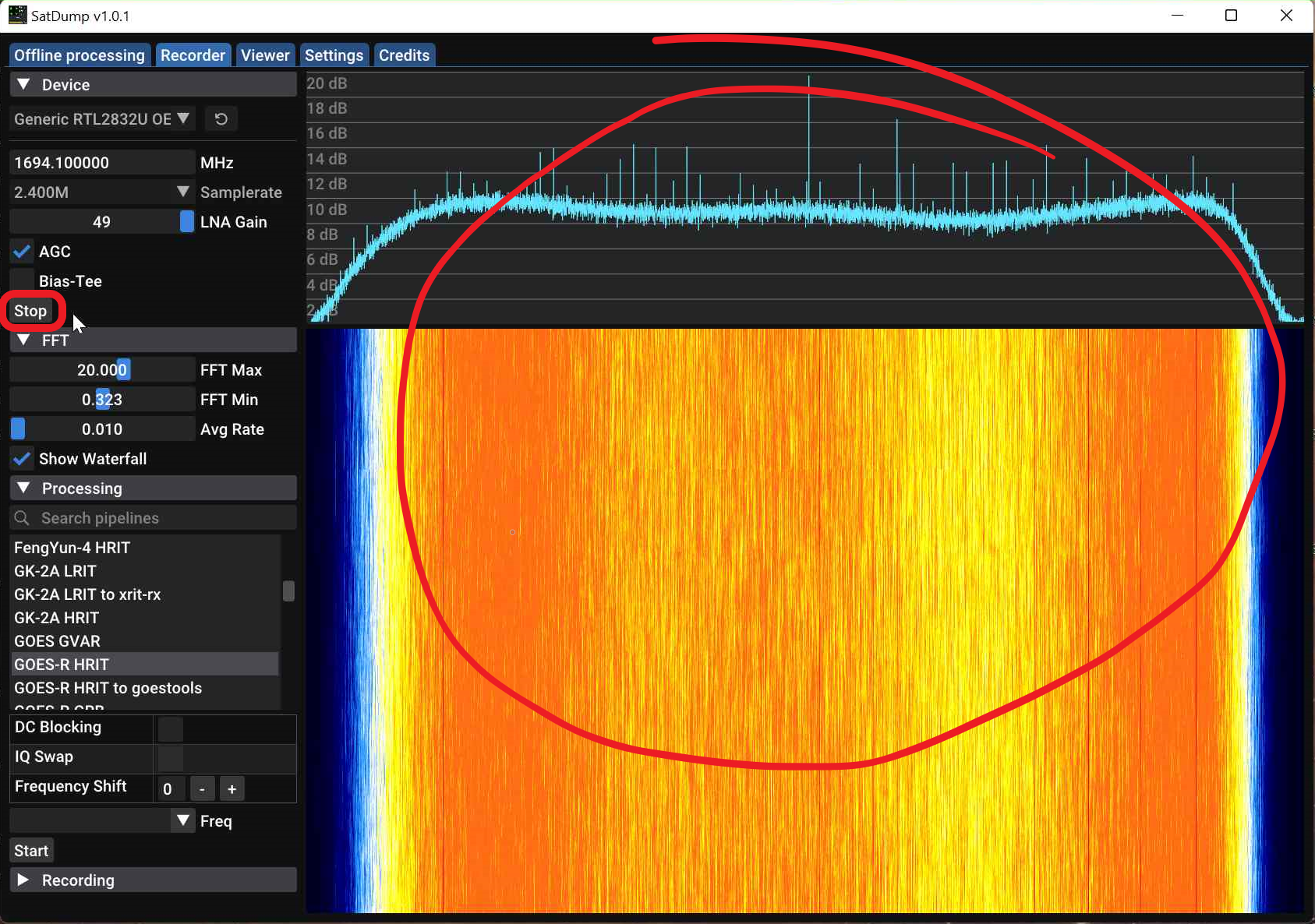Increase frequency shift with plus button
The height and width of the screenshot is (924, 1315).
[232, 789]
